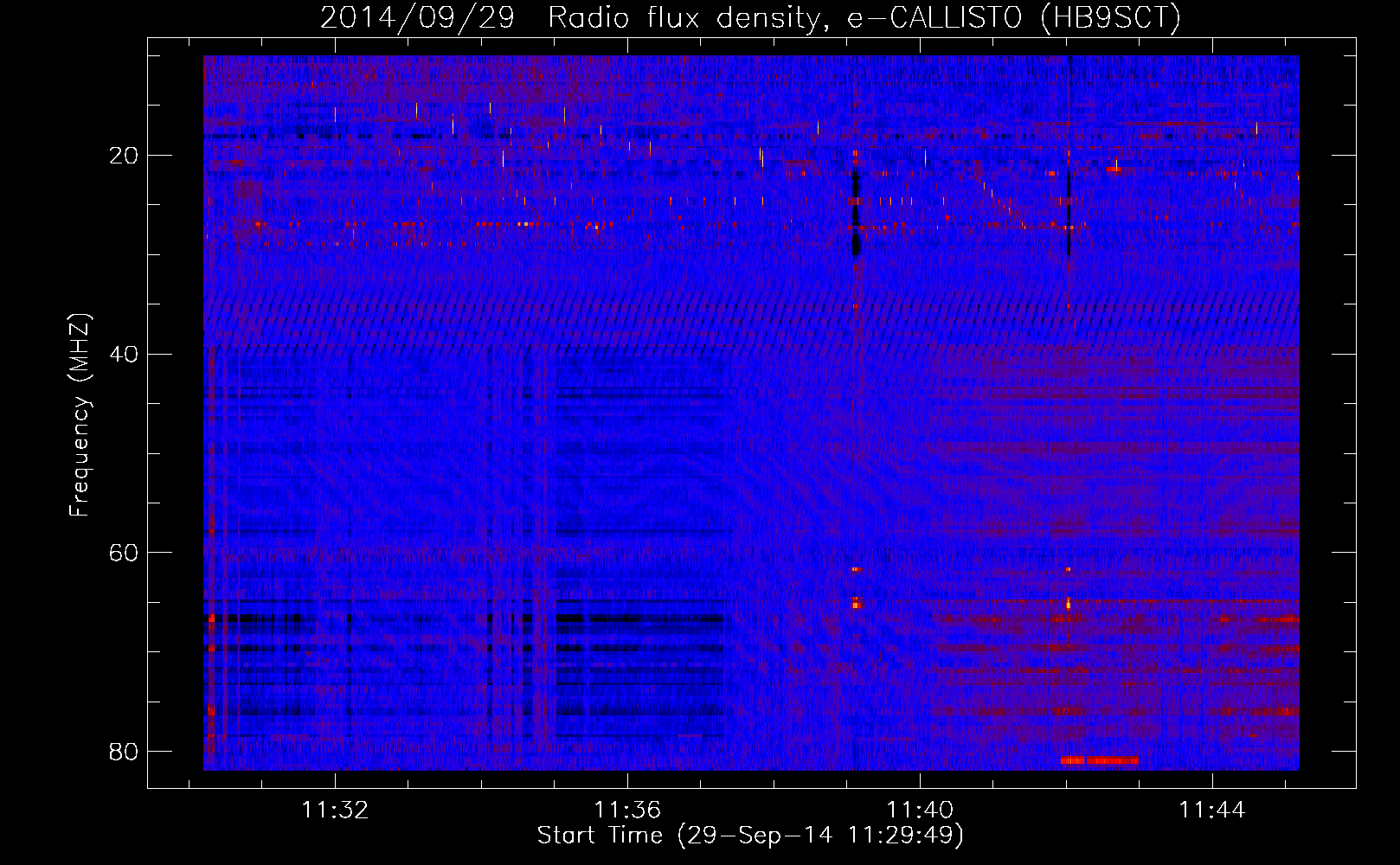The height and width of the screenshot is (865, 1400).
Task: Click the 11:44 time tick label
Action: point(1212,810)
